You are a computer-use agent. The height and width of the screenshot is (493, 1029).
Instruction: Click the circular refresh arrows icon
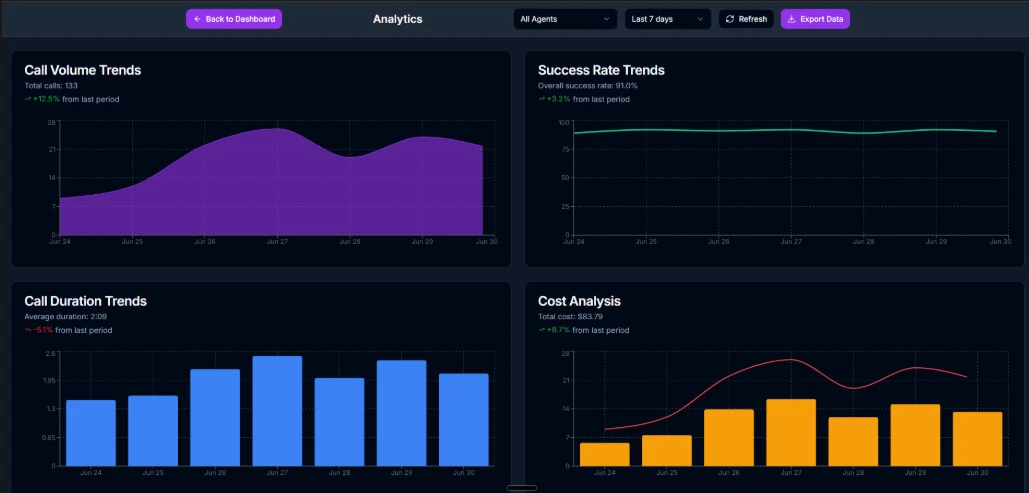point(730,19)
